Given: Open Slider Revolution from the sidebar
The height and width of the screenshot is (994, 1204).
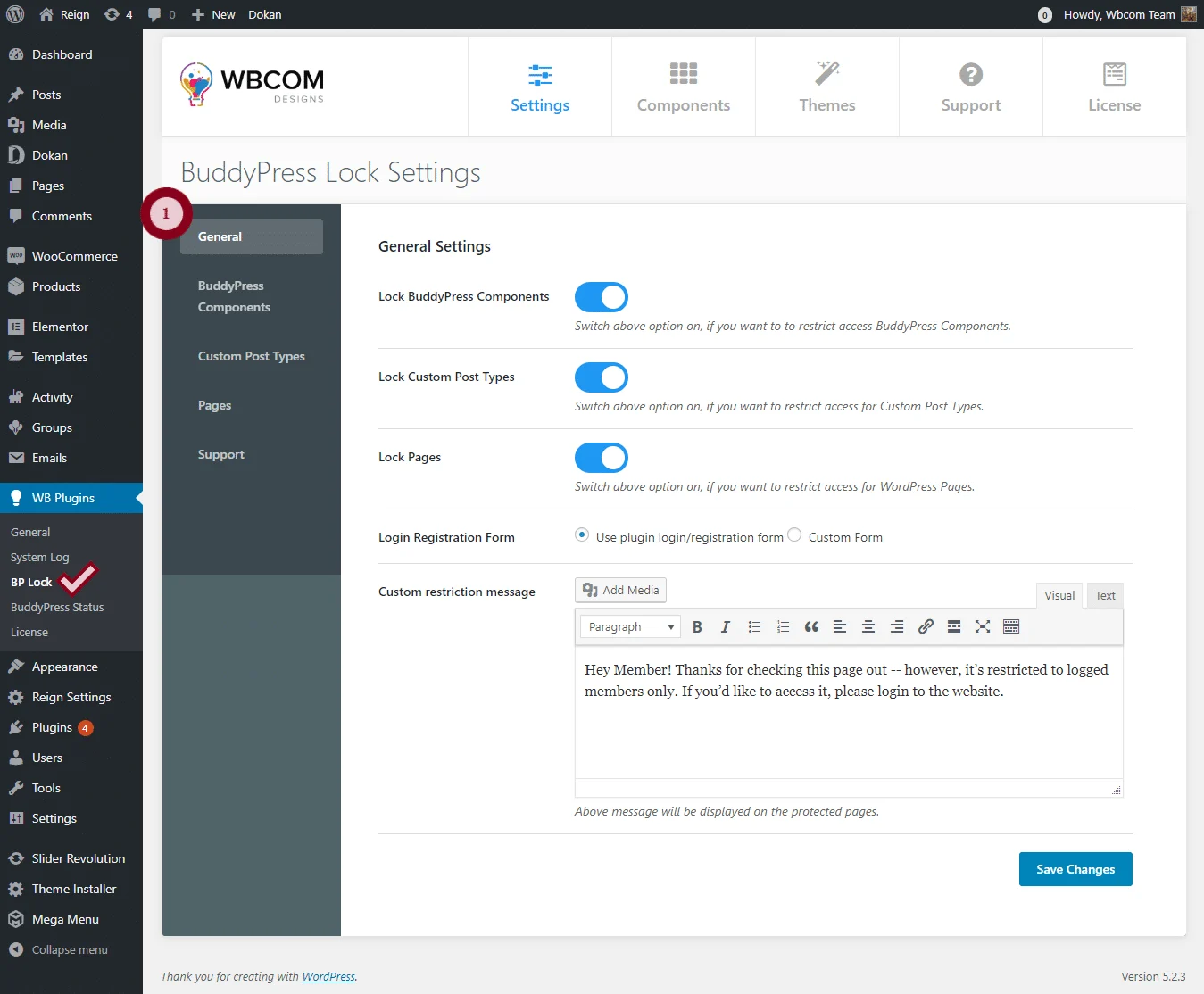Looking at the screenshot, I should click(71, 858).
